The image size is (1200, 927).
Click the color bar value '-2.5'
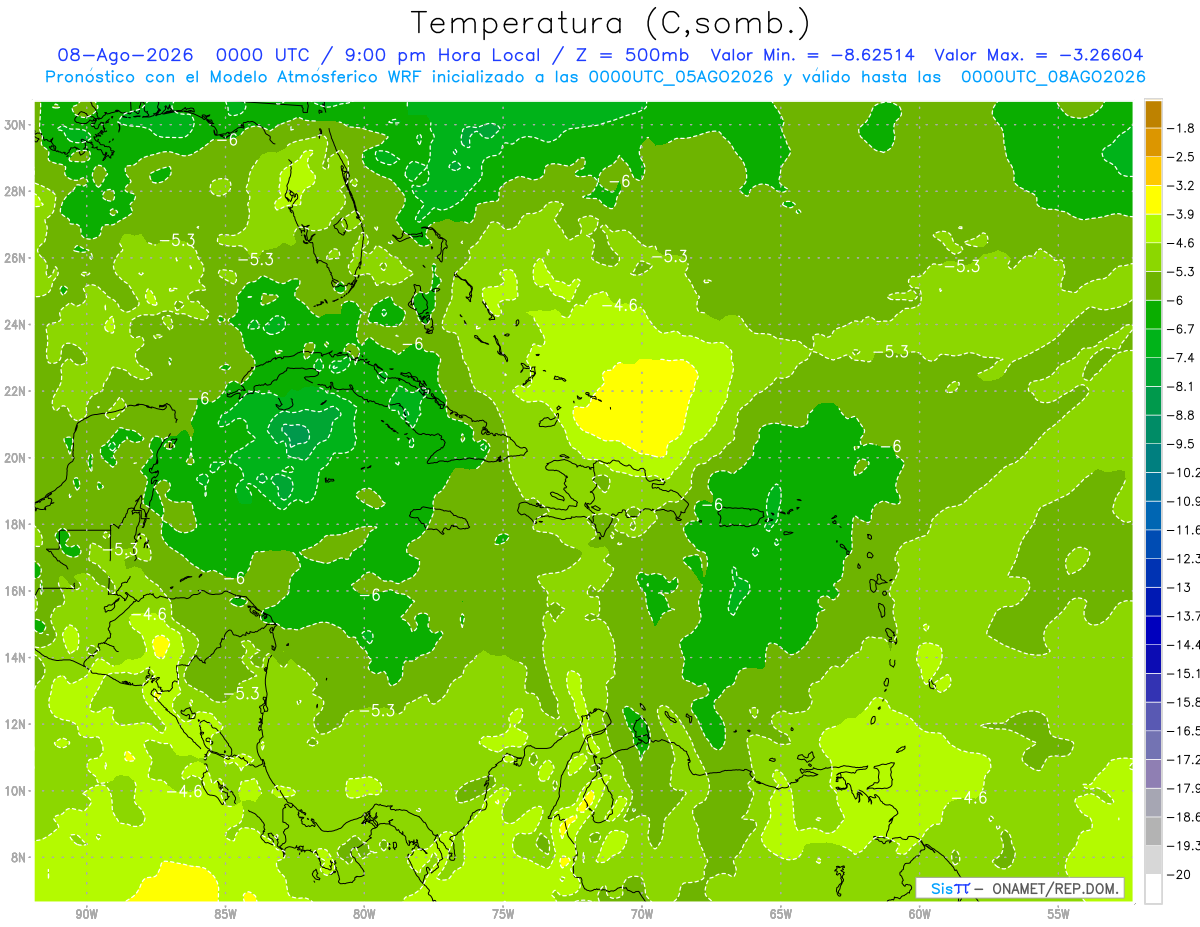(1182, 157)
